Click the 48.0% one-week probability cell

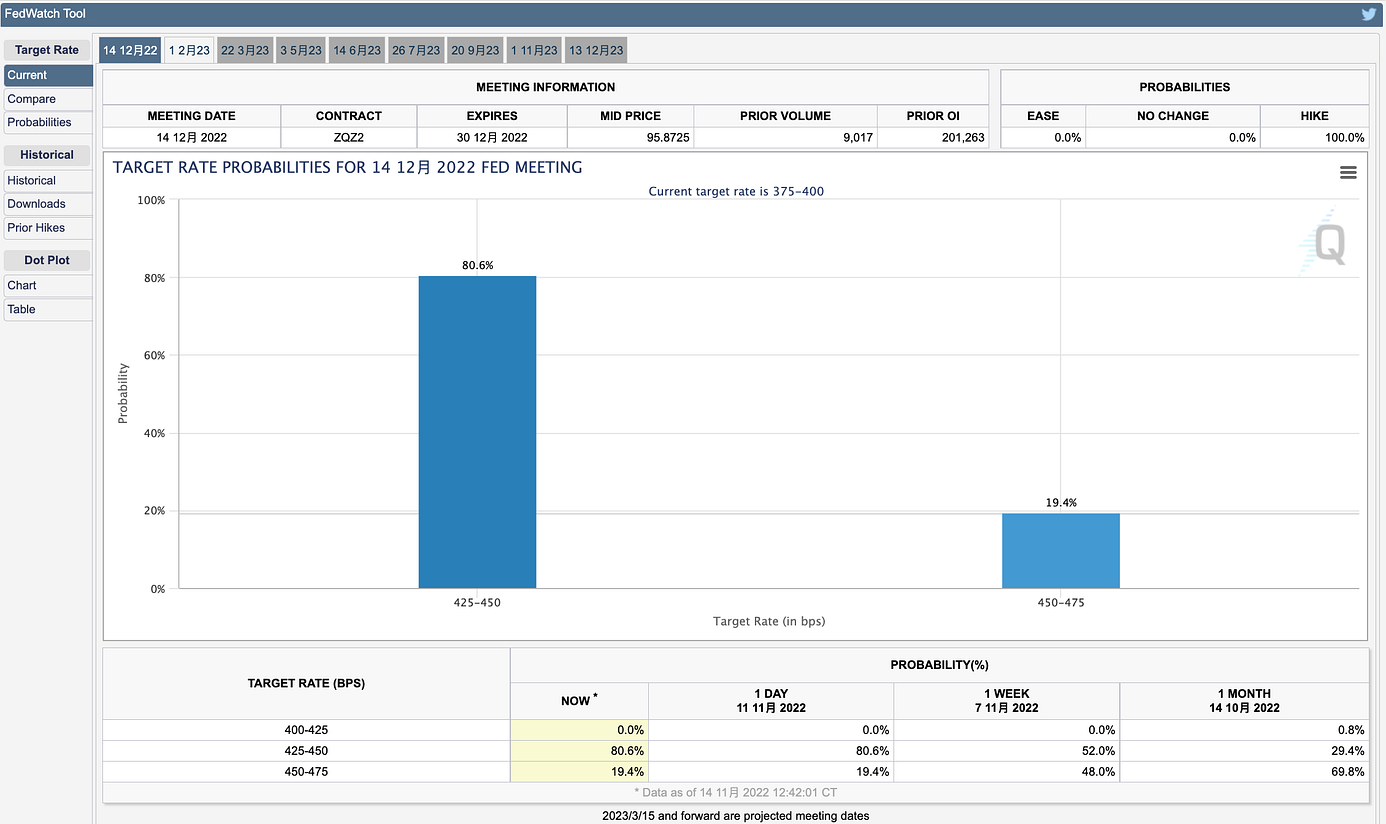pos(1007,772)
